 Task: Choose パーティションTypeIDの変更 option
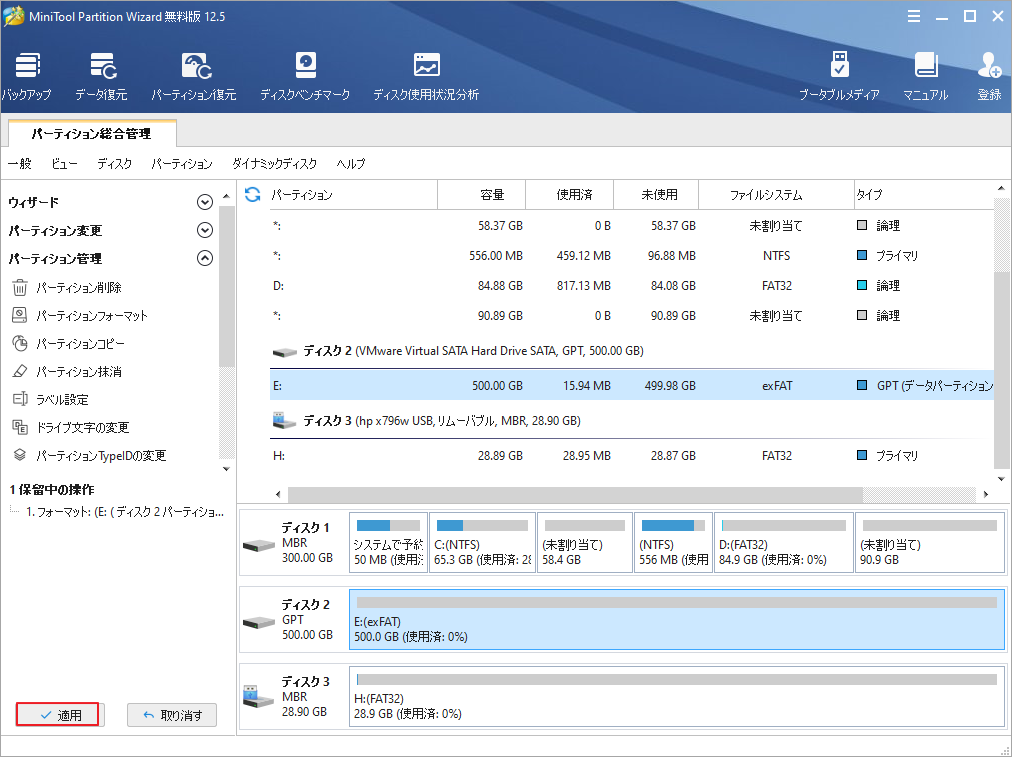pyautogui.click(x=89, y=456)
